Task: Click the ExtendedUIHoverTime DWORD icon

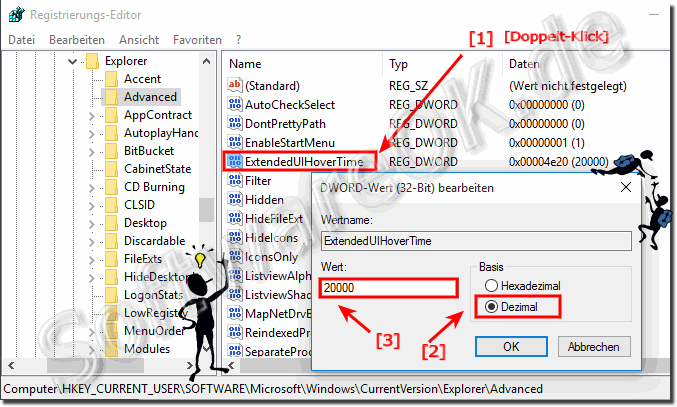Action: pos(234,161)
